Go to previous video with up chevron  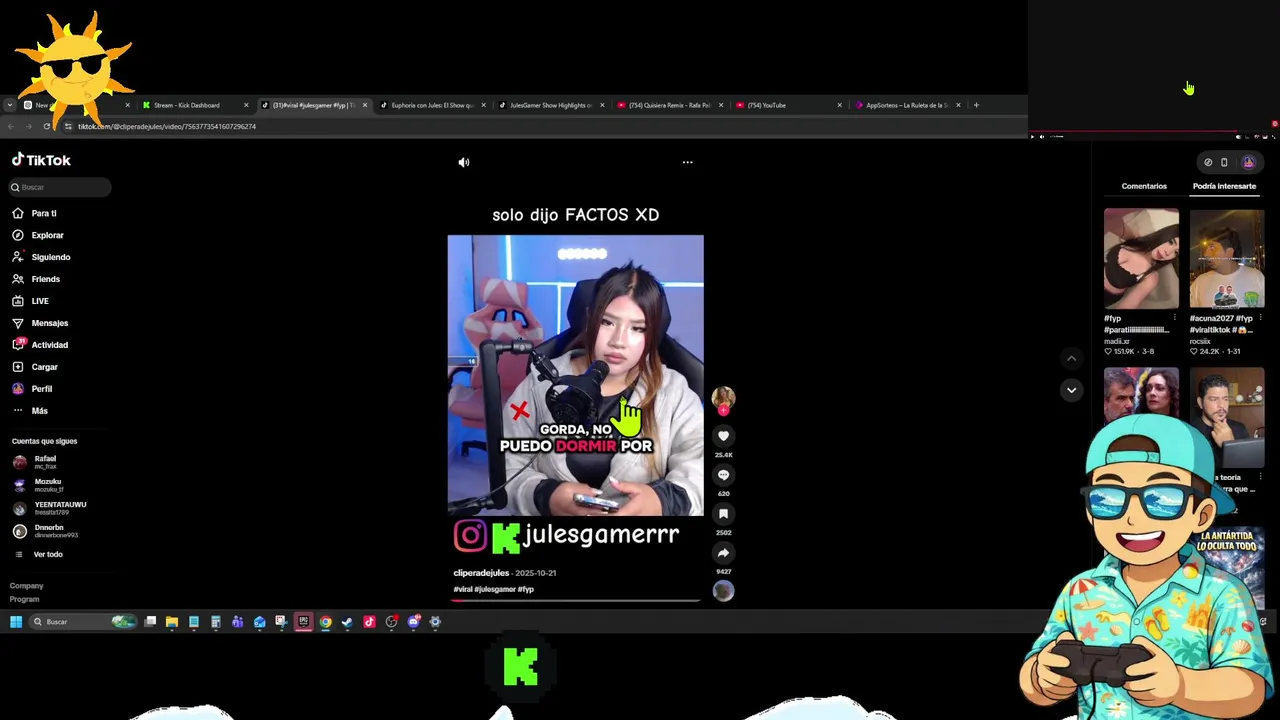tap(1071, 358)
